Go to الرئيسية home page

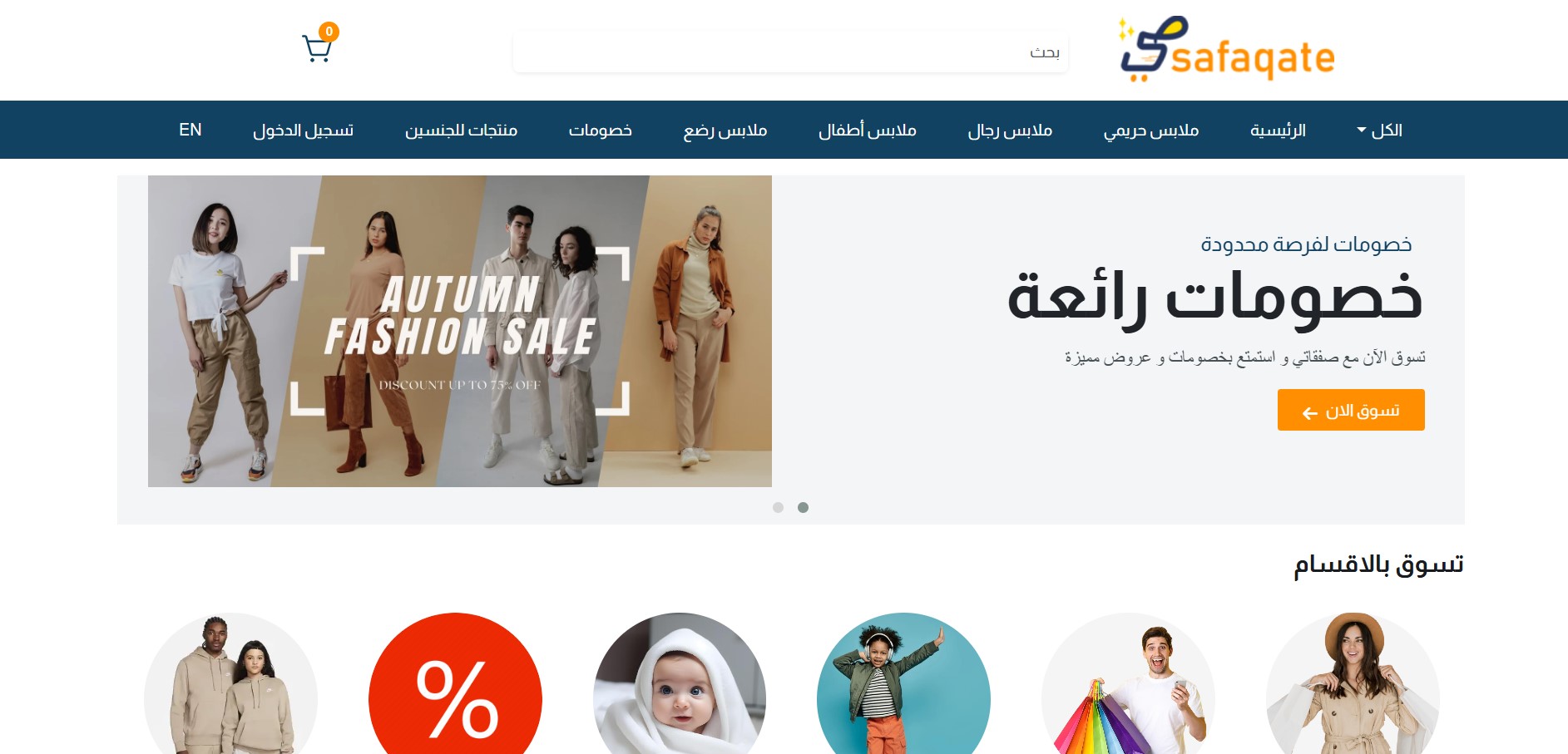[1278, 130]
